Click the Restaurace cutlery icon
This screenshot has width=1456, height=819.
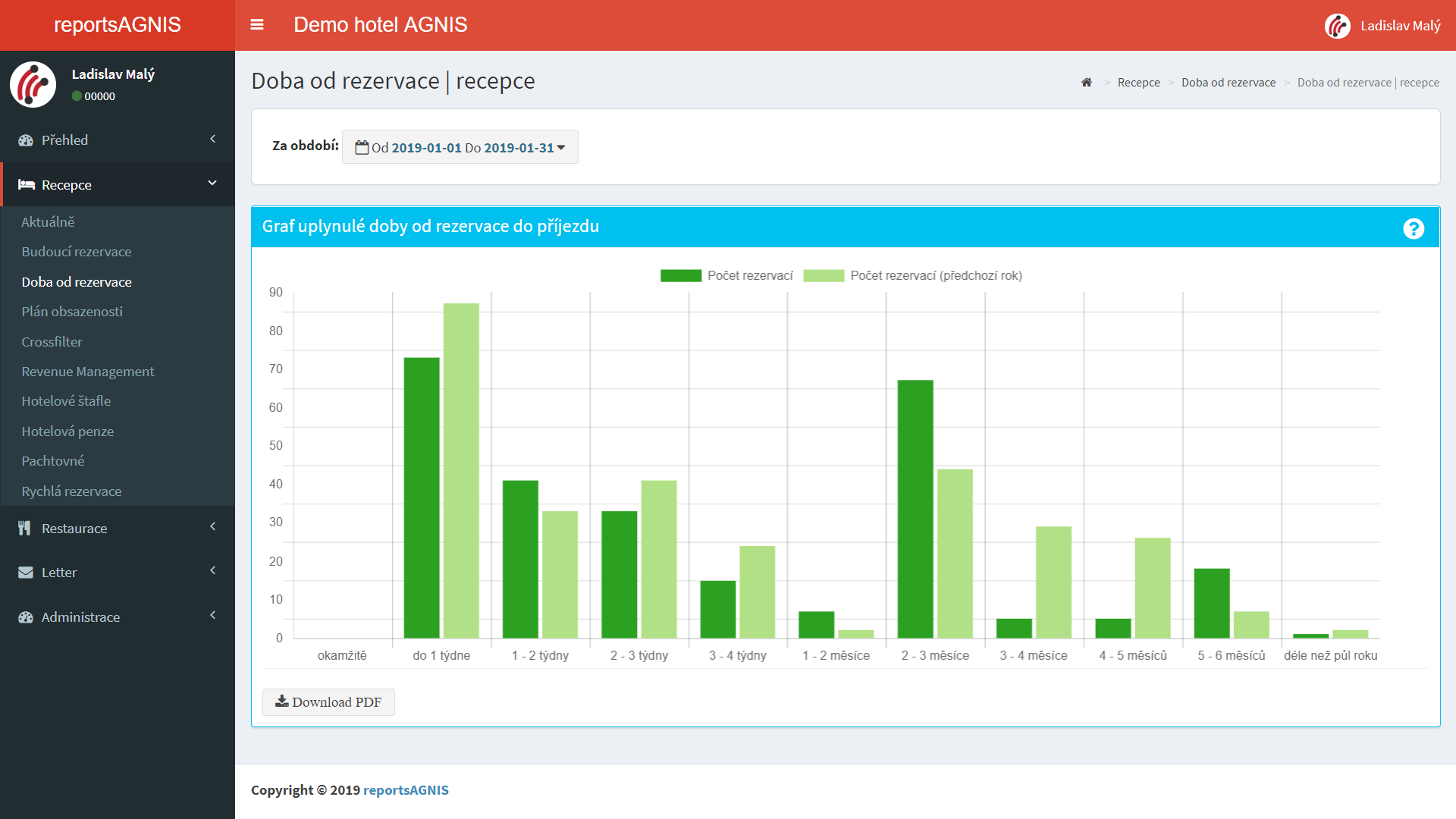click(x=25, y=529)
